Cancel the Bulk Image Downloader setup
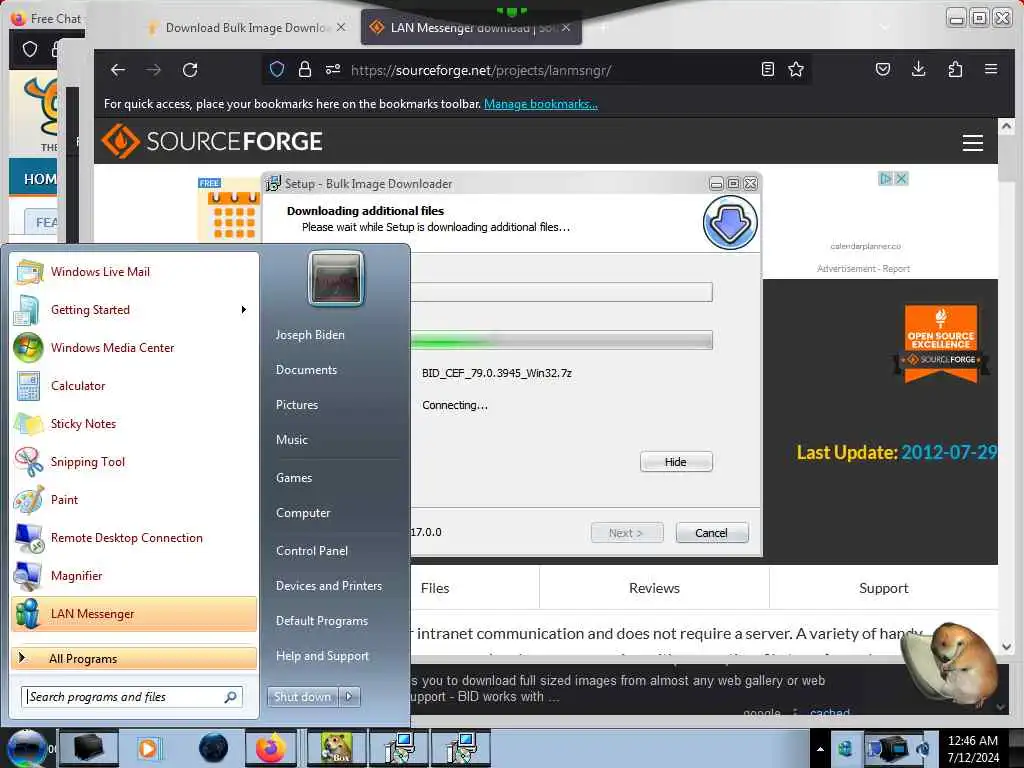This screenshot has height=768, width=1024. pyautogui.click(x=712, y=533)
